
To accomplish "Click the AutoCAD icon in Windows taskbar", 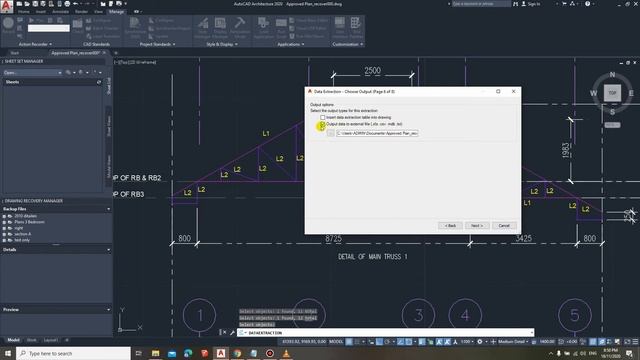I will coord(221,353).
